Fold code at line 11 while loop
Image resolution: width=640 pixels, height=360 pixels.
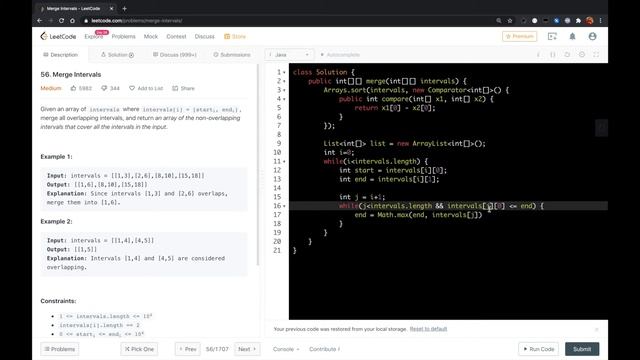click(284, 162)
